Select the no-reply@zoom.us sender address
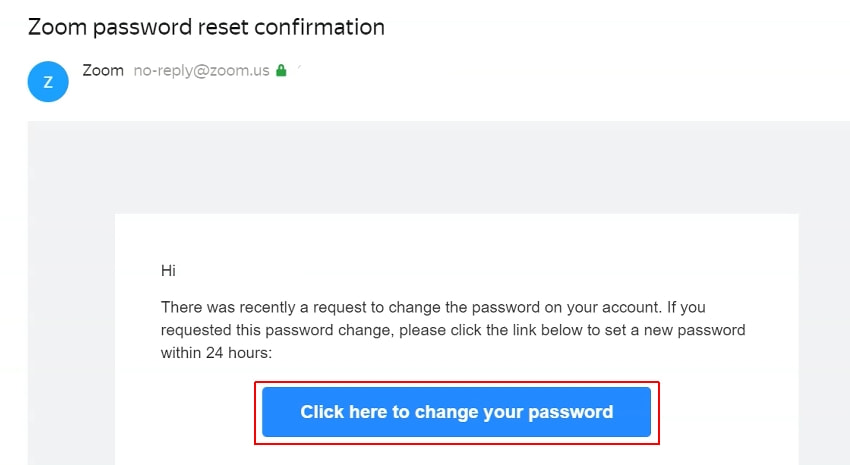Image resolution: width=850 pixels, height=465 pixels. 201,71
